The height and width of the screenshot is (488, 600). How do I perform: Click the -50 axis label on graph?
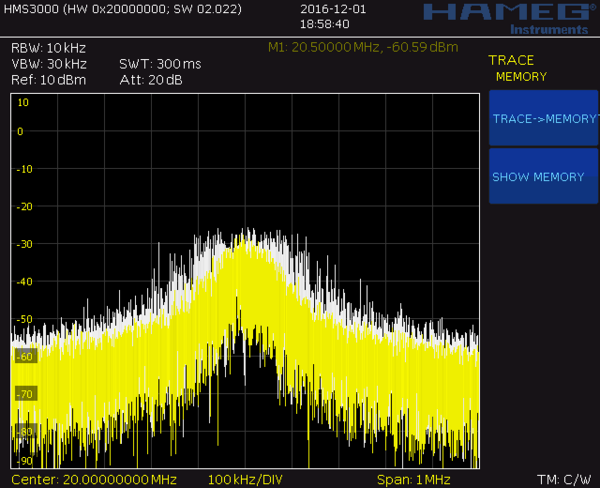(25, 319)
